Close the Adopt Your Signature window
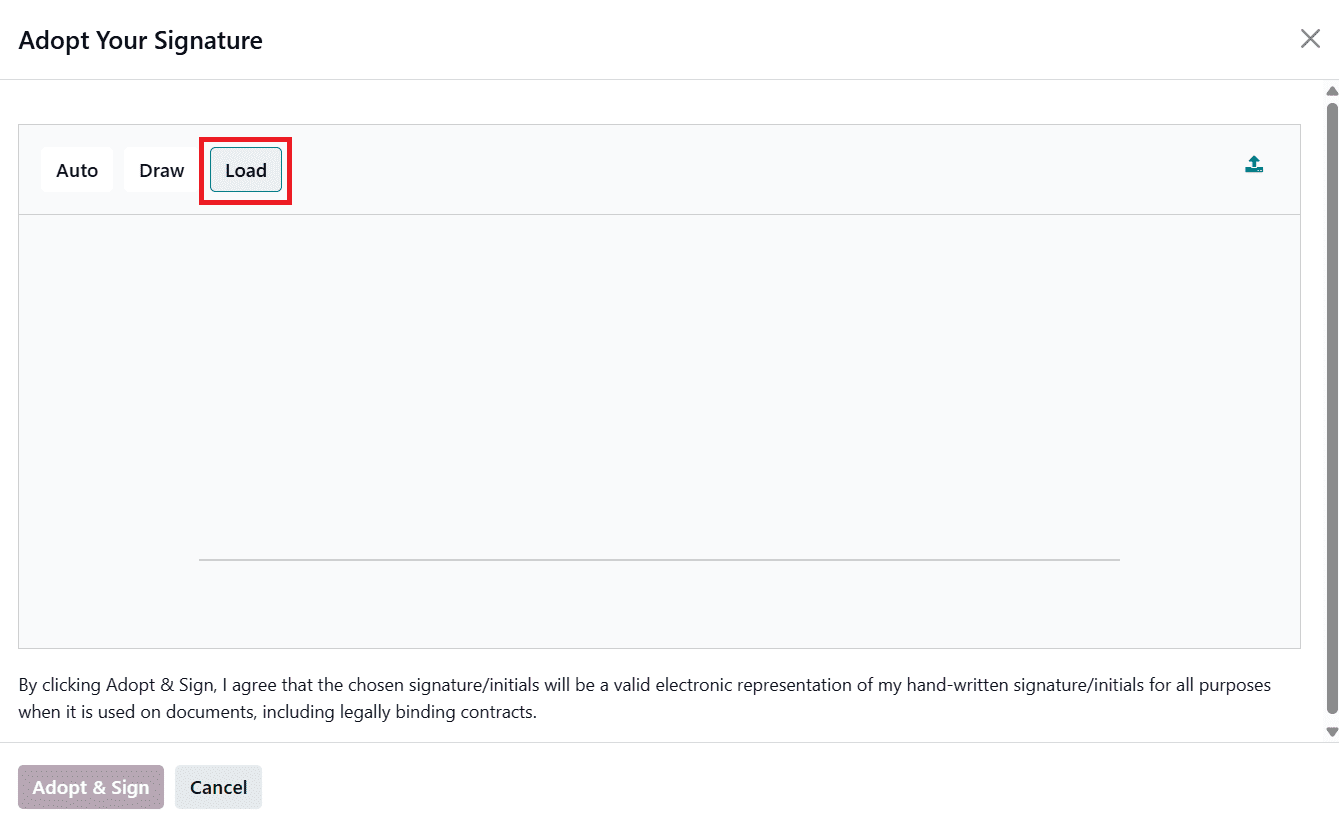The image size is (1339, 824). (1310, 38)
